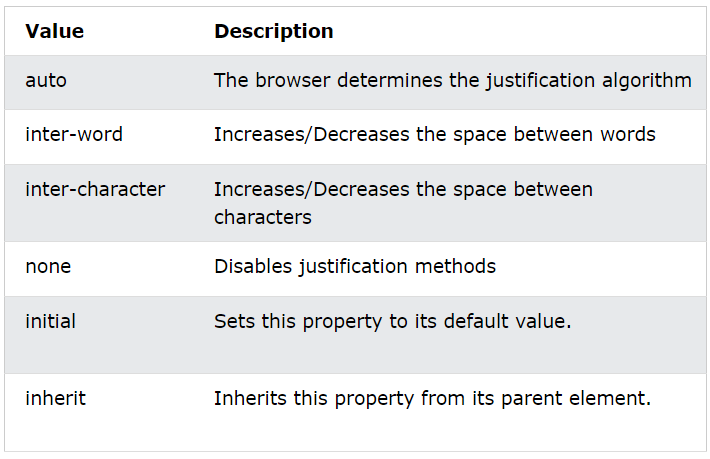Select the none value cell
Image resolution: width=710 pixels, height=459 pixels.
click(48, 266)
